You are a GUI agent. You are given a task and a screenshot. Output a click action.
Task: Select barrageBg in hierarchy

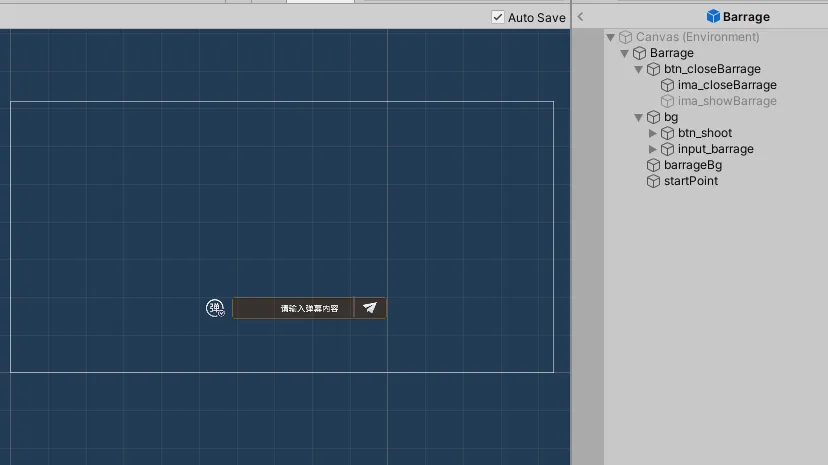[x=692, y=165]
